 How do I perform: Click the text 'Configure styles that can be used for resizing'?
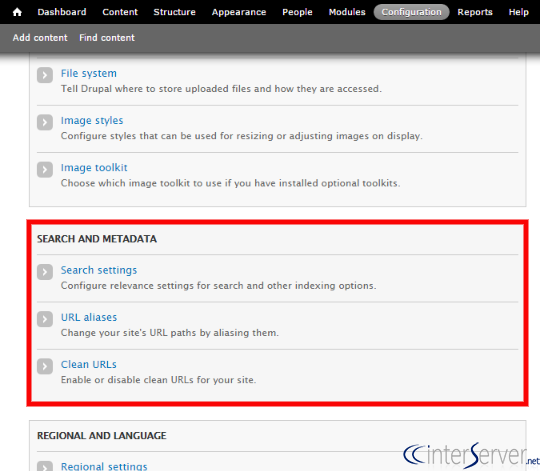167,136
